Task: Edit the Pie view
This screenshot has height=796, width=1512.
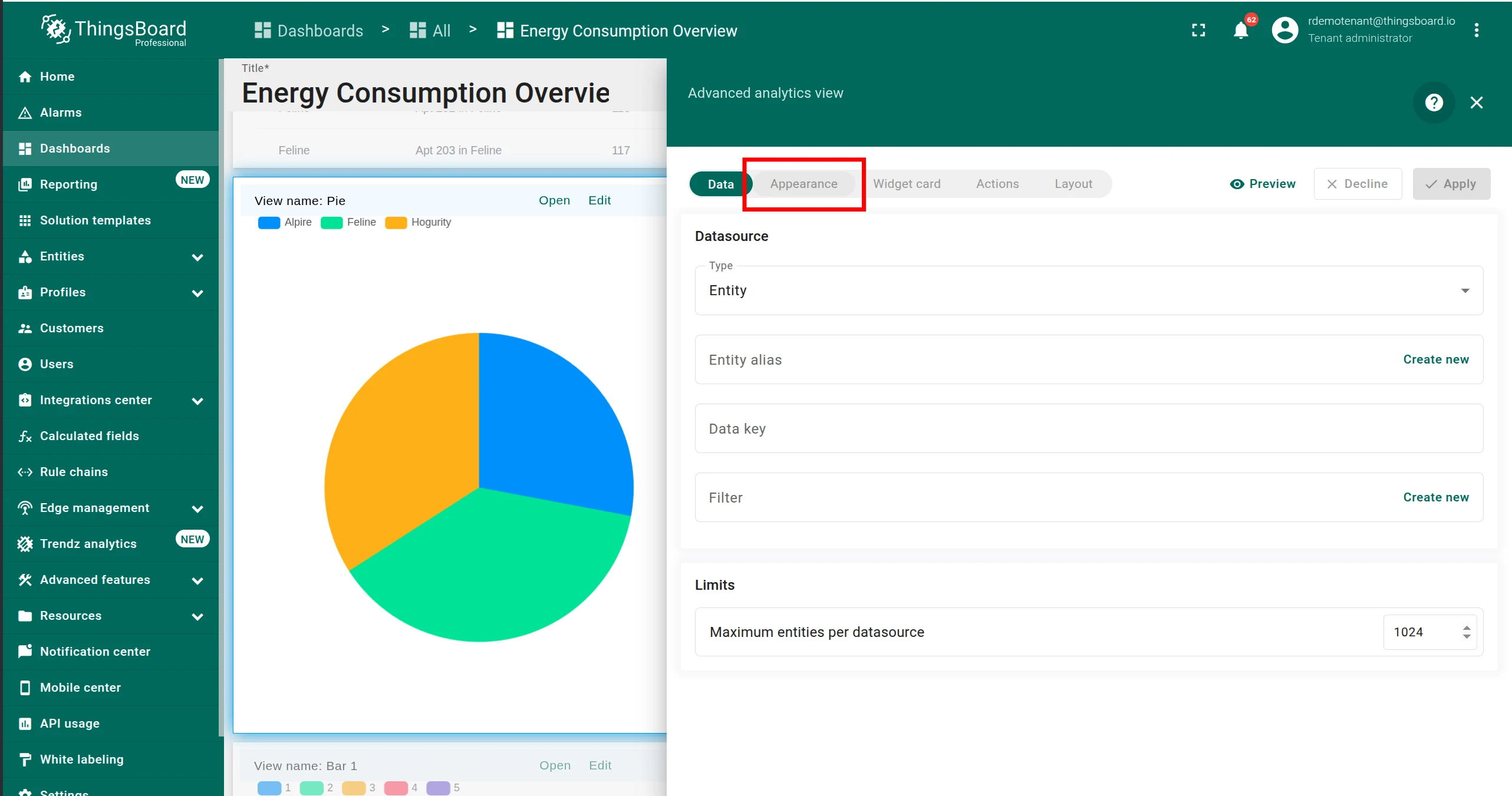Action: click(599, 200)
